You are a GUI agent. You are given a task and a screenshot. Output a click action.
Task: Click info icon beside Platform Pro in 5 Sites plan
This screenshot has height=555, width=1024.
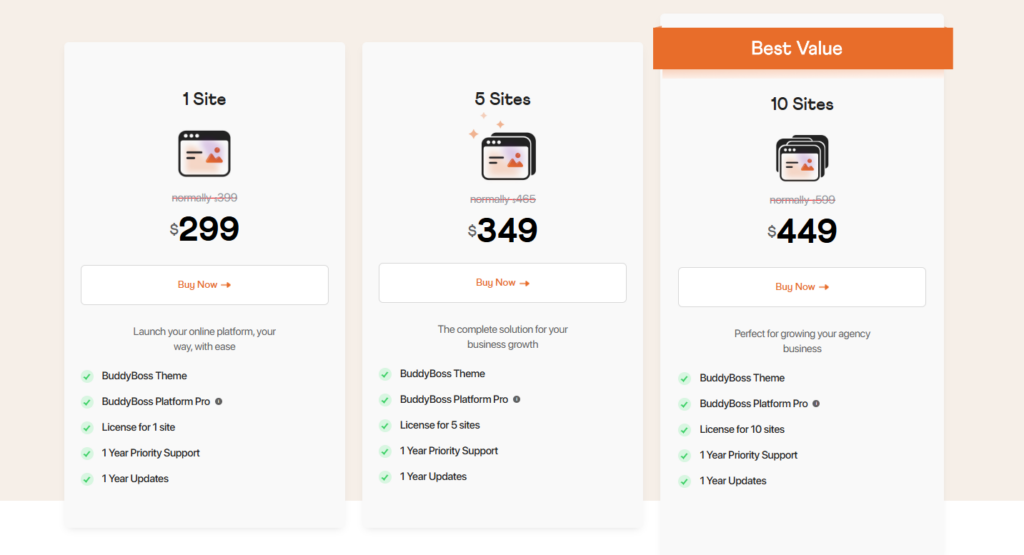(517, 400)
